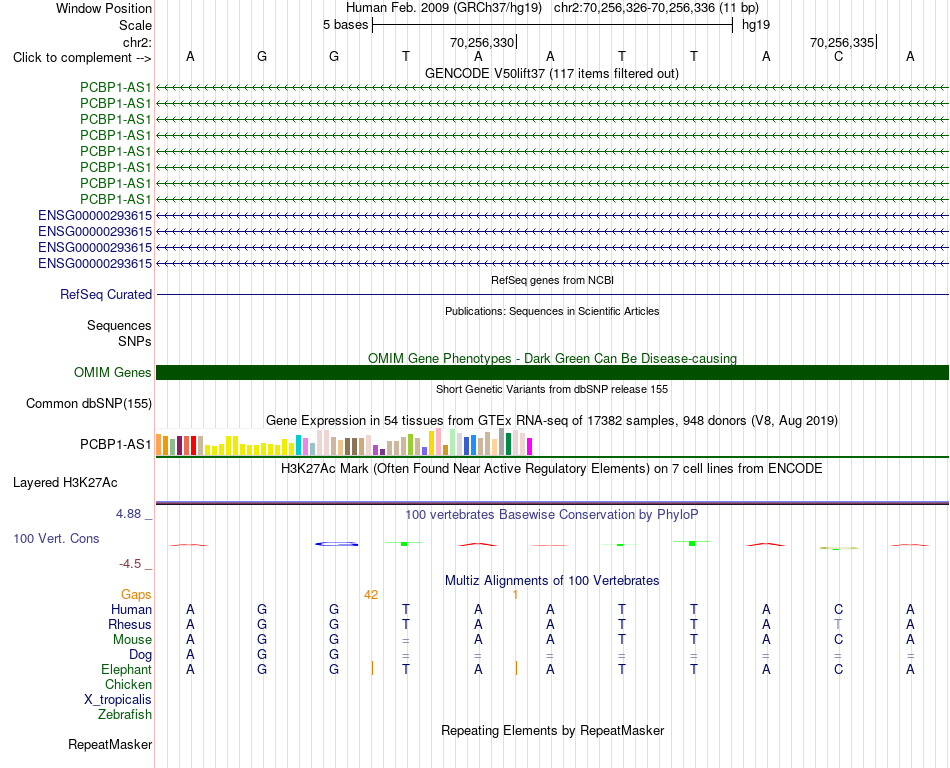Image resolution: width=950 pixels, height=768 pixels.
Task: Click the orange gap count 42
Action: (x=371, y=595)
